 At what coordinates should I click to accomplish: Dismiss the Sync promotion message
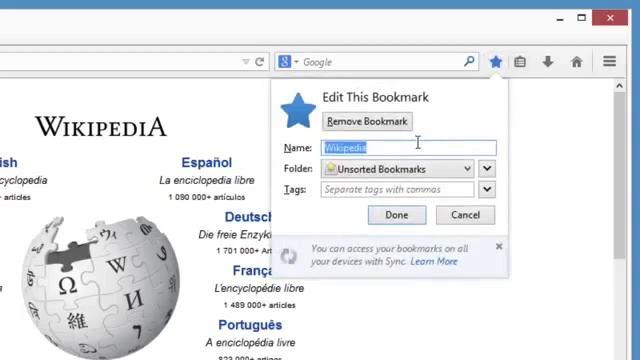click(499, 247)
